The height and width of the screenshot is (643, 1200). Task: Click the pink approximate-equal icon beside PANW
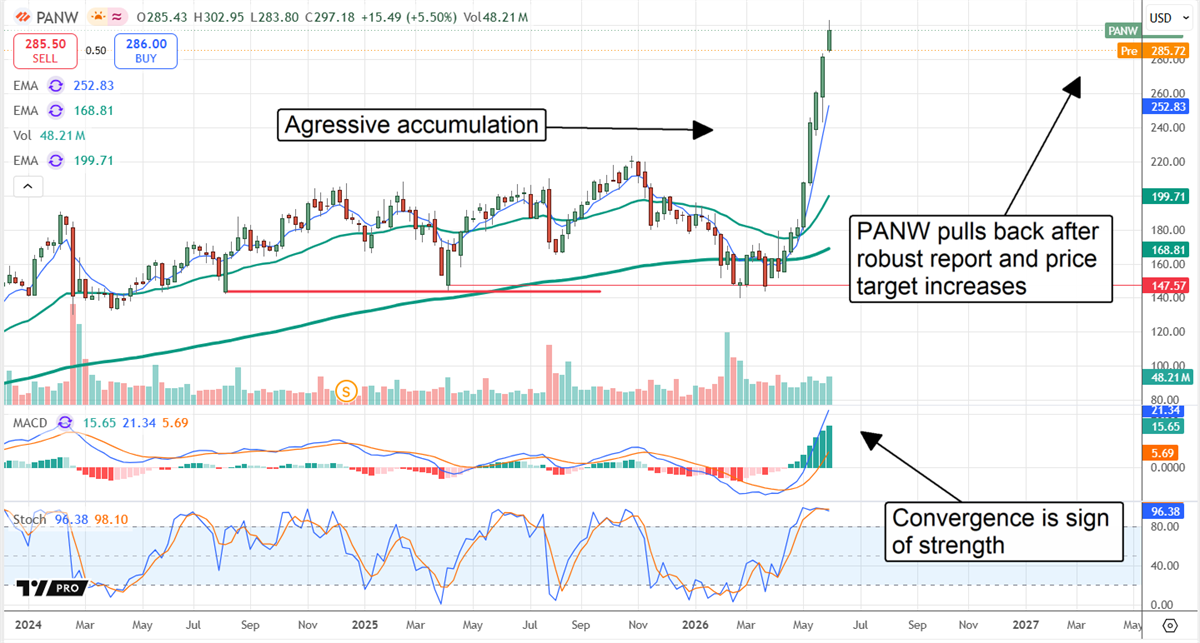[x=116, y=18]
